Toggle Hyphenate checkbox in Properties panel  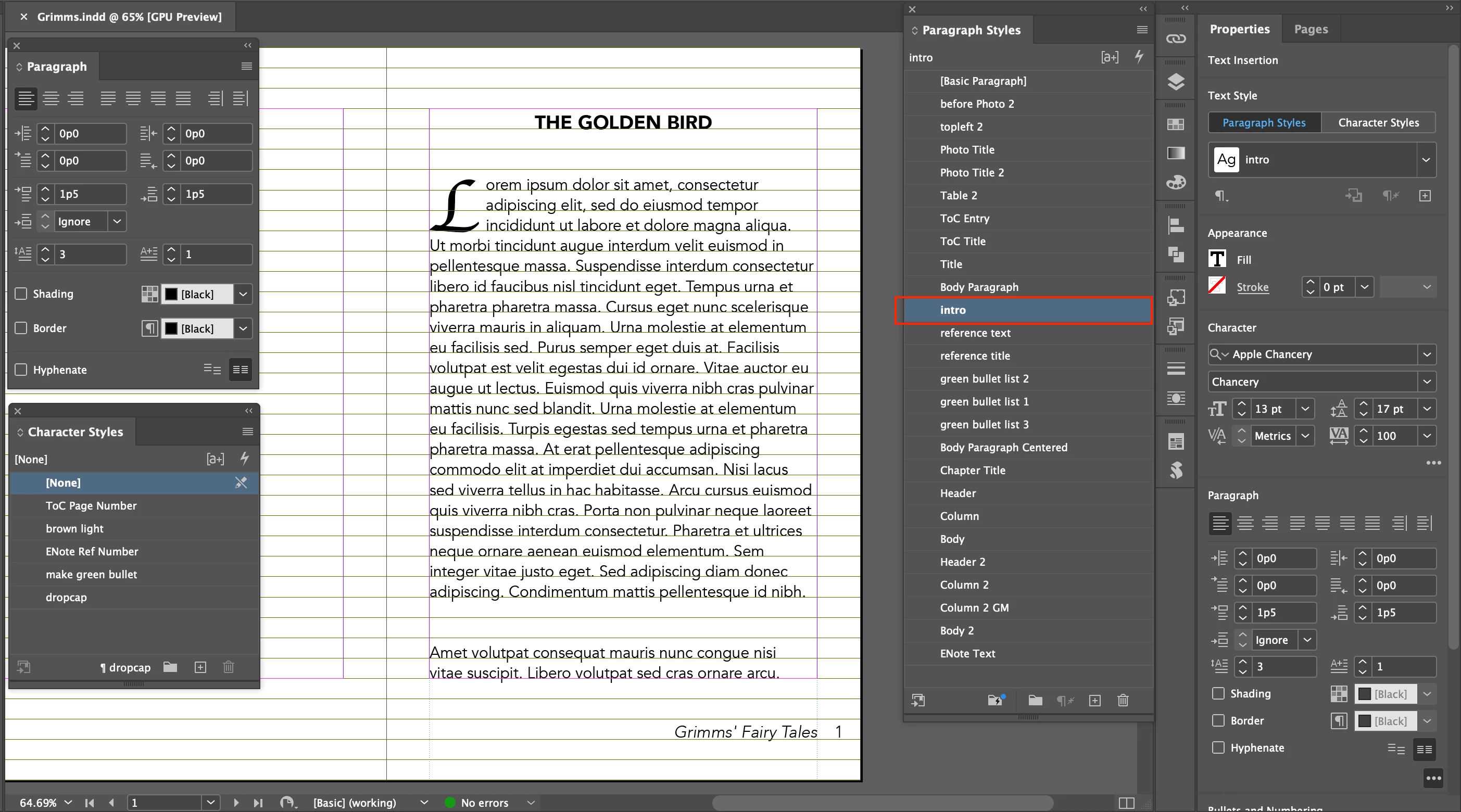[1218, 747]
